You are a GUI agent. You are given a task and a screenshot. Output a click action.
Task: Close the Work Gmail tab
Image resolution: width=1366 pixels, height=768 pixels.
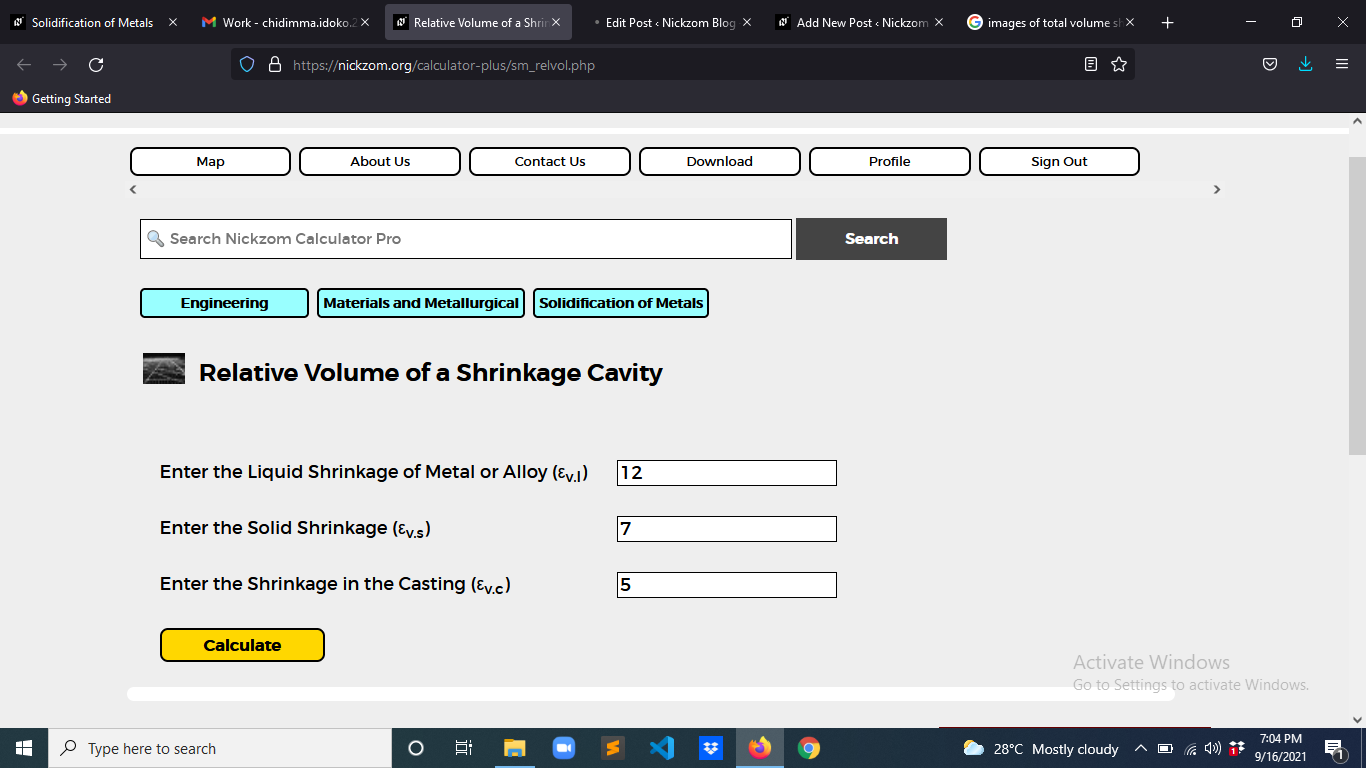pos(364,22)
